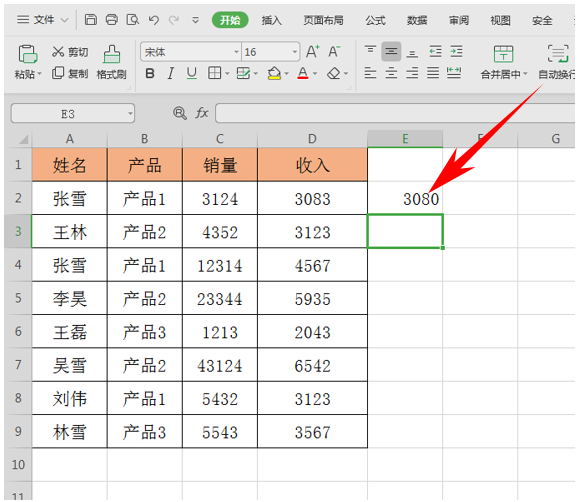578x502 pixels.
Task: Switch to the 公式 (Formulas) tab
Action: point(376,20)
